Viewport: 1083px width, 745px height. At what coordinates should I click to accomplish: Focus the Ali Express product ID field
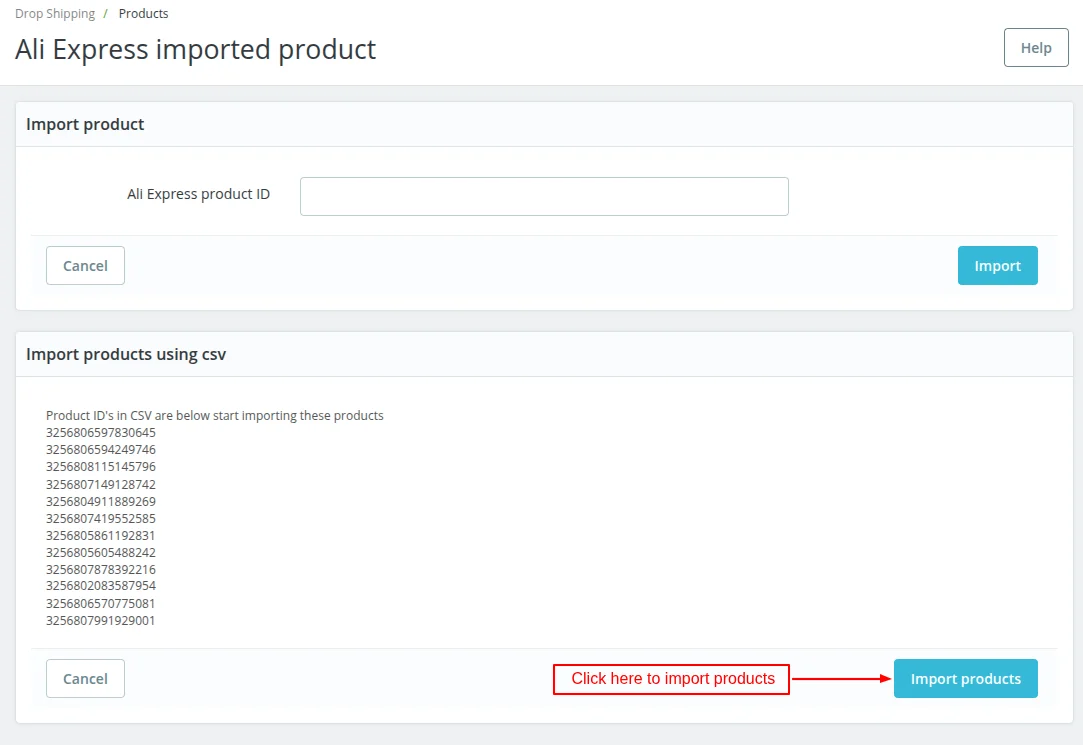(x=544, y=196)
